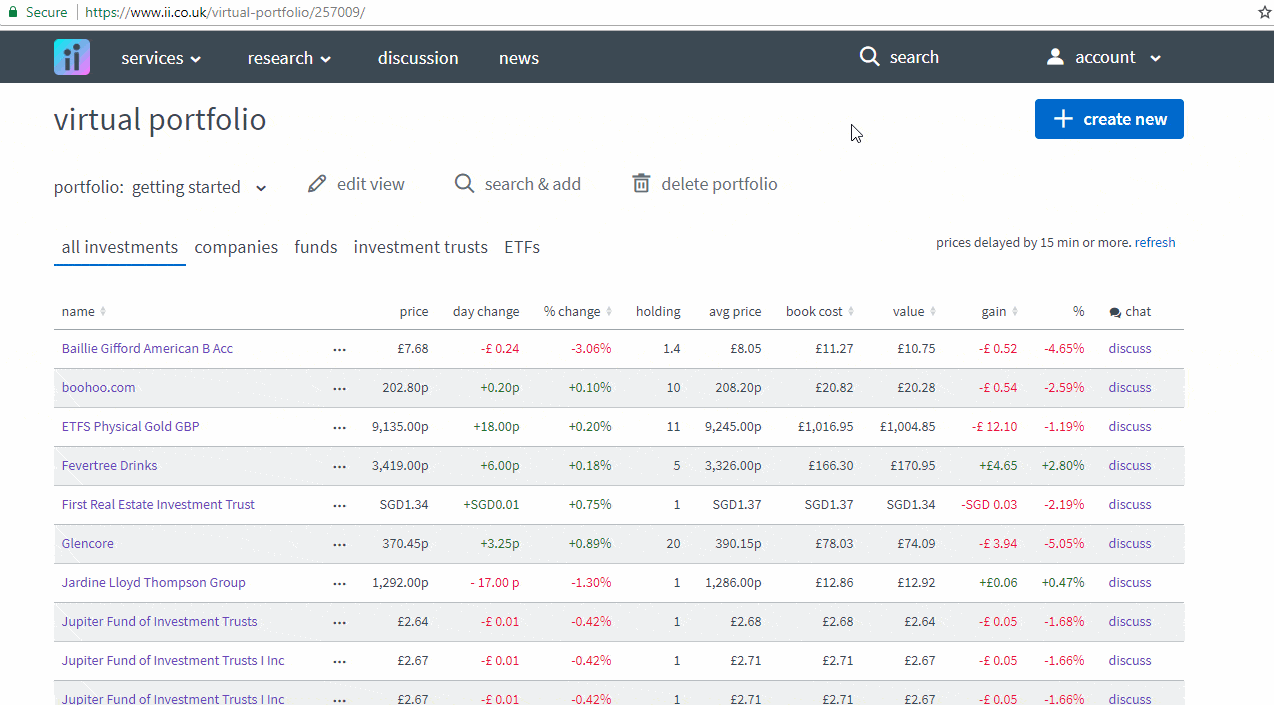Screen dimensions: 1274x705
Task: Expand the services menu
Action: [161, 58]
